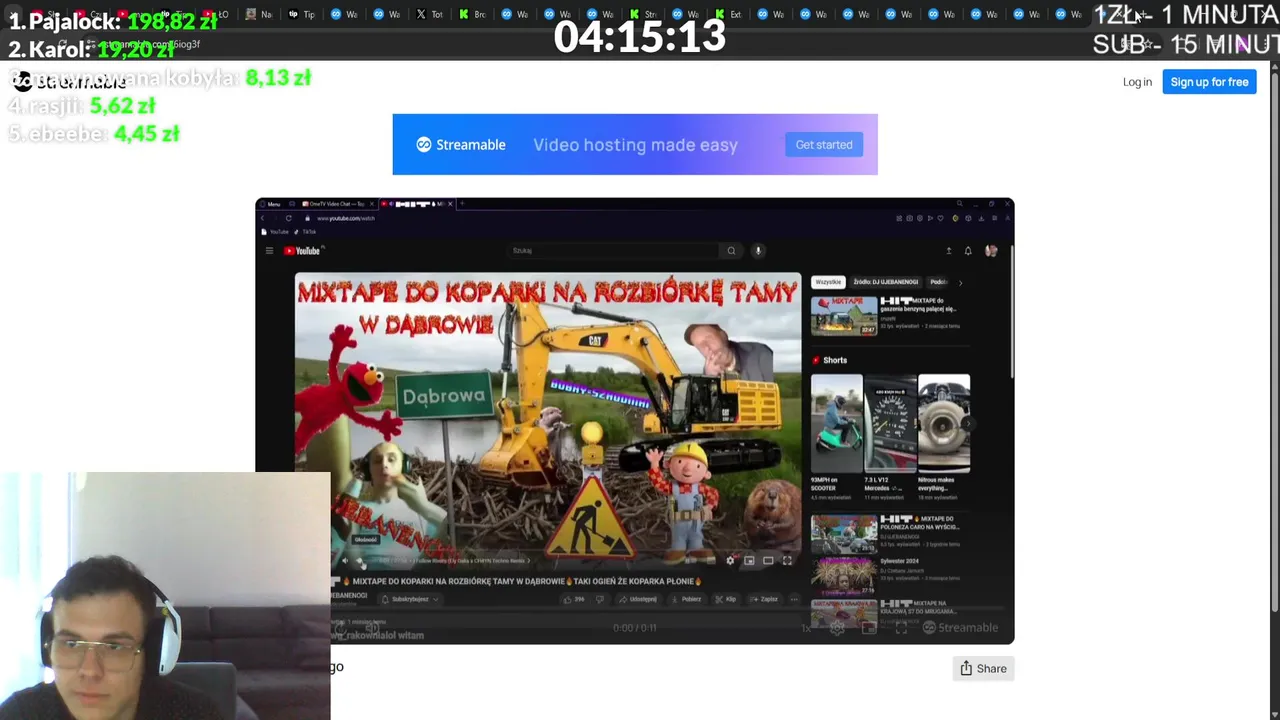Click the YouTube fullscreen icon in video
The width and height of the screenshot is (1280, 720).
(787, 561)
